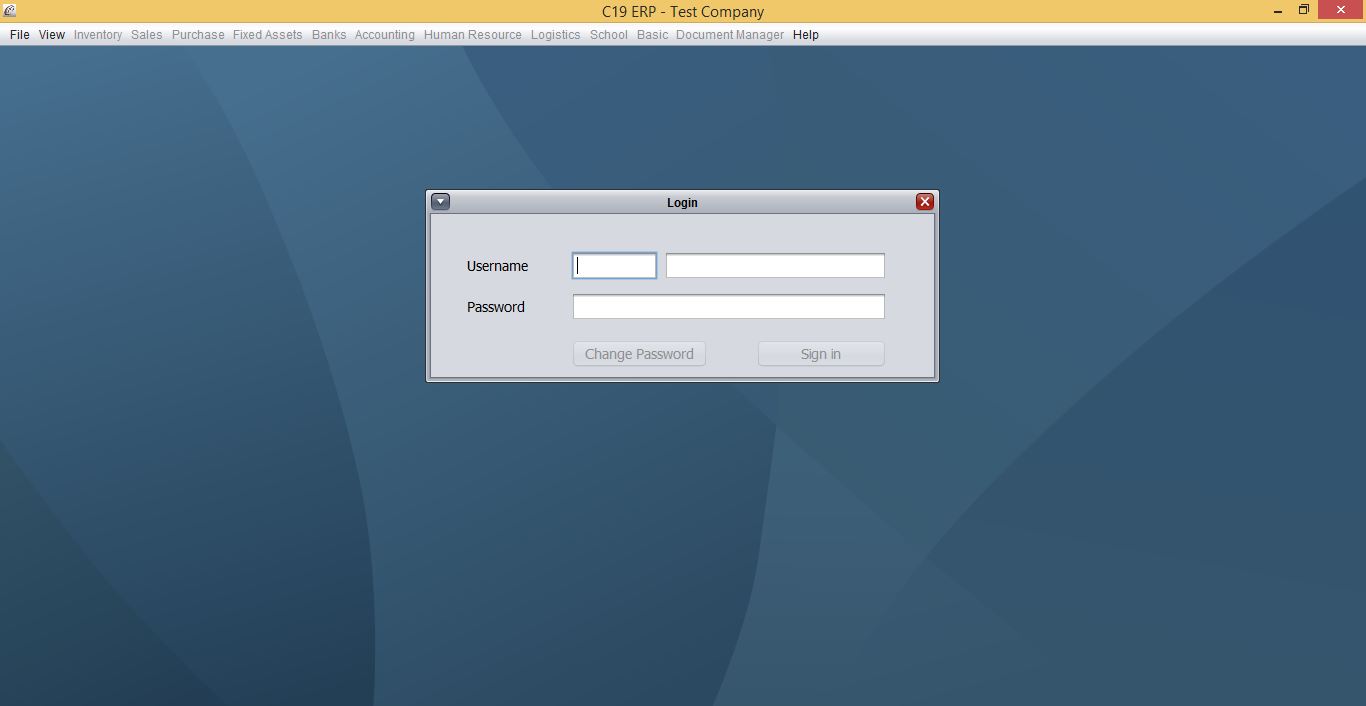
Task: Select the Sales menu item
Action: pyautogui.click(x=146, y=35)
